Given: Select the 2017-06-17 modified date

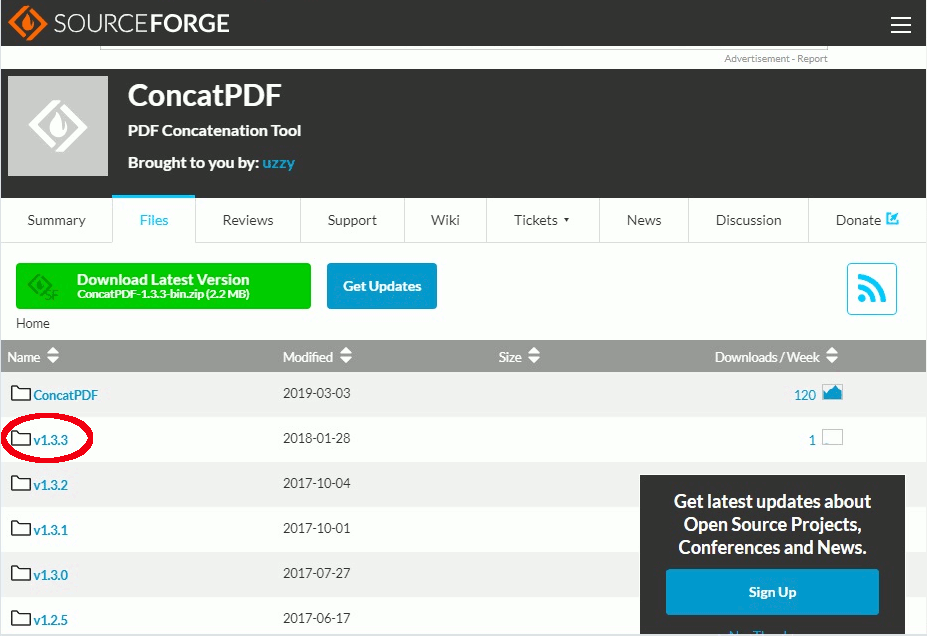Looking at the screenshot, I should (316, 618).
